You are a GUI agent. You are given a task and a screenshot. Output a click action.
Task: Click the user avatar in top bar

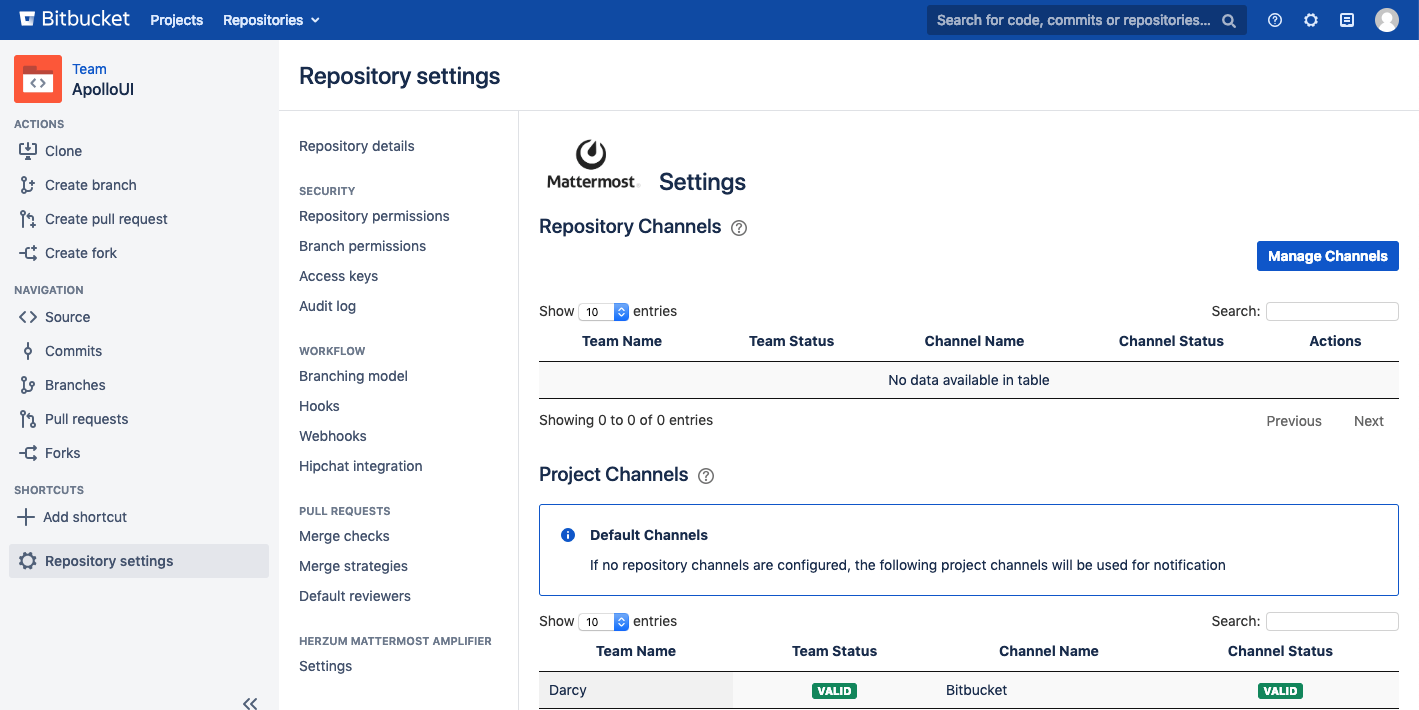point(1386,20)
